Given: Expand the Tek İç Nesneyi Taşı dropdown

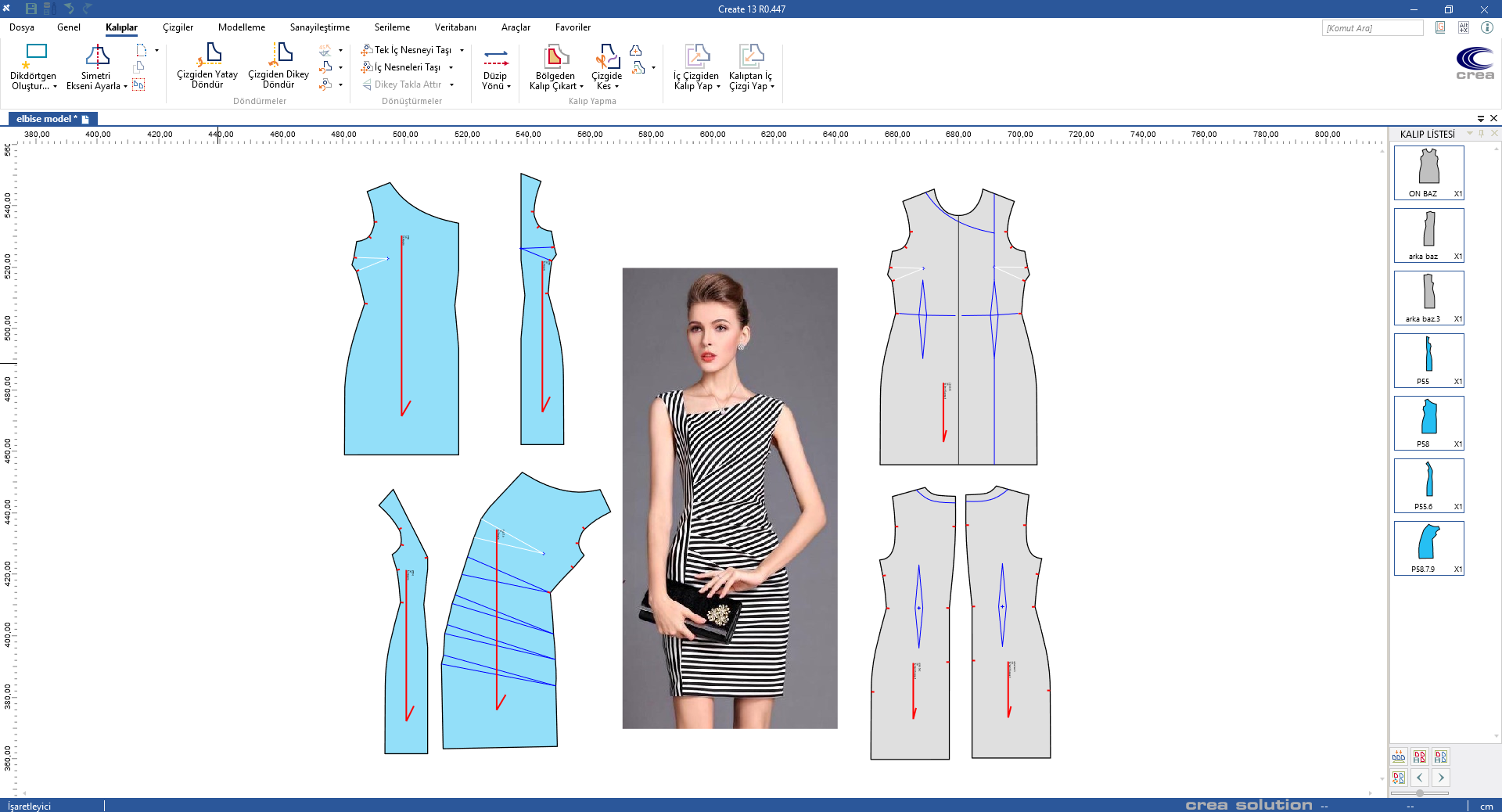Looking at the screenshot, I should [x=462, y=50].
